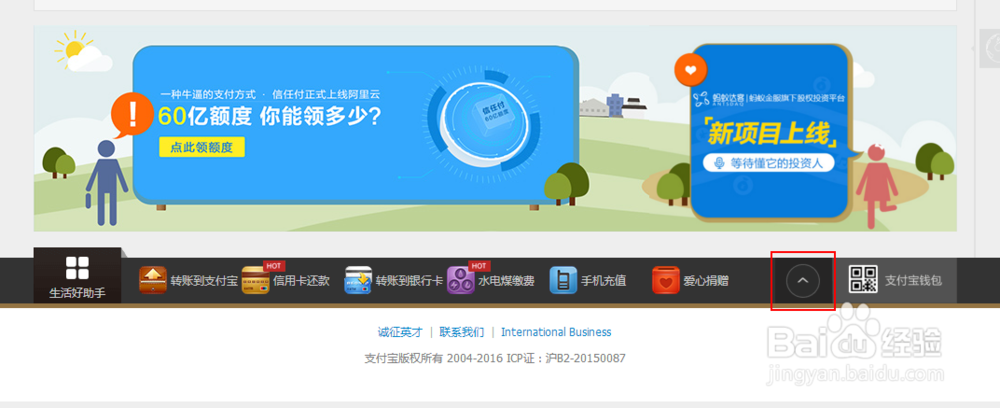The width and height of the screenshot is (1000, 408).
Task: Click the yellow 点此领额度 button
Action: pyautogui.click(x=202, y=147)
